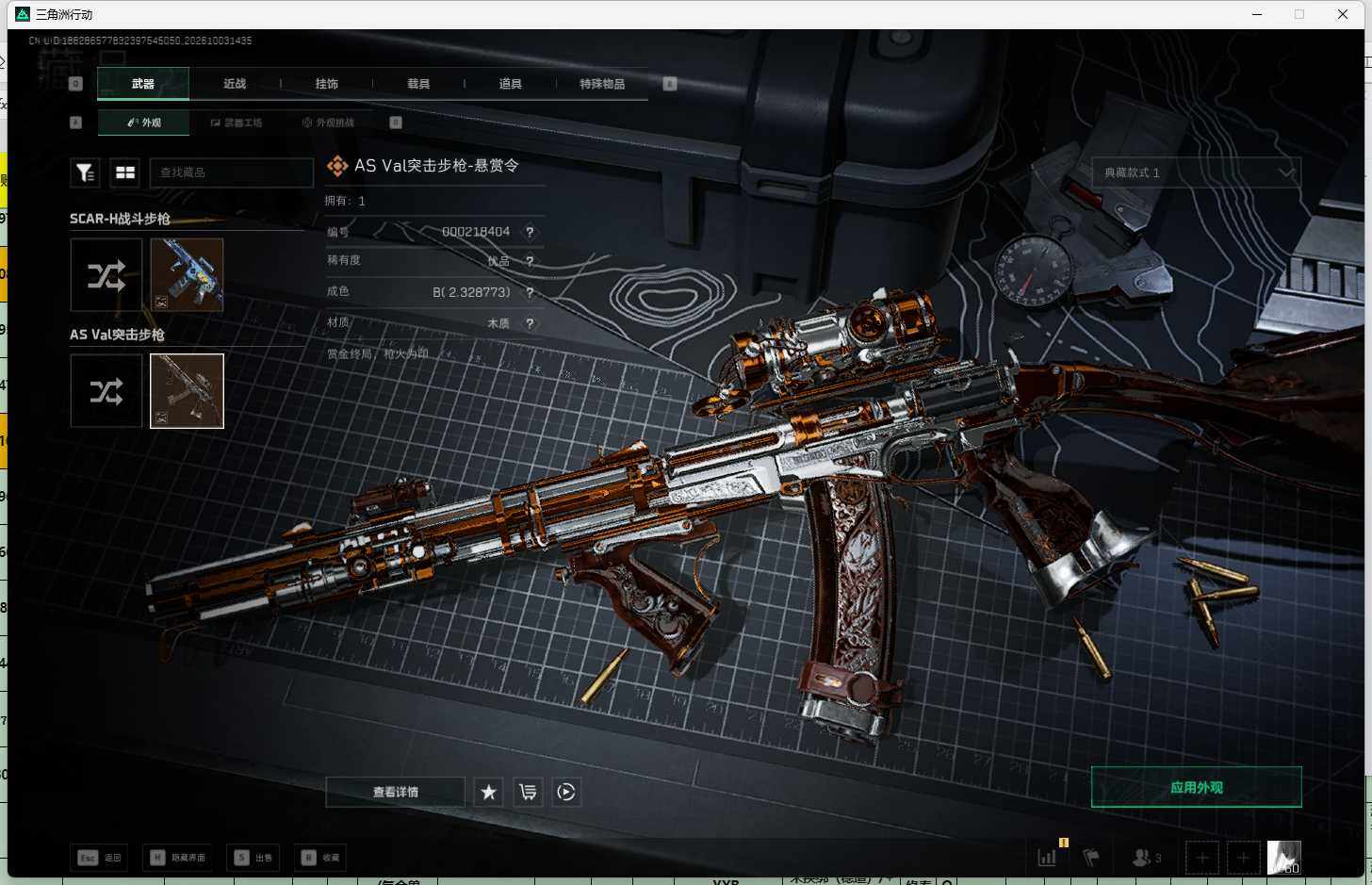The image size is (1372, 885).
Task: Focus the 查找藏品 search field
Action: (232, 172)
